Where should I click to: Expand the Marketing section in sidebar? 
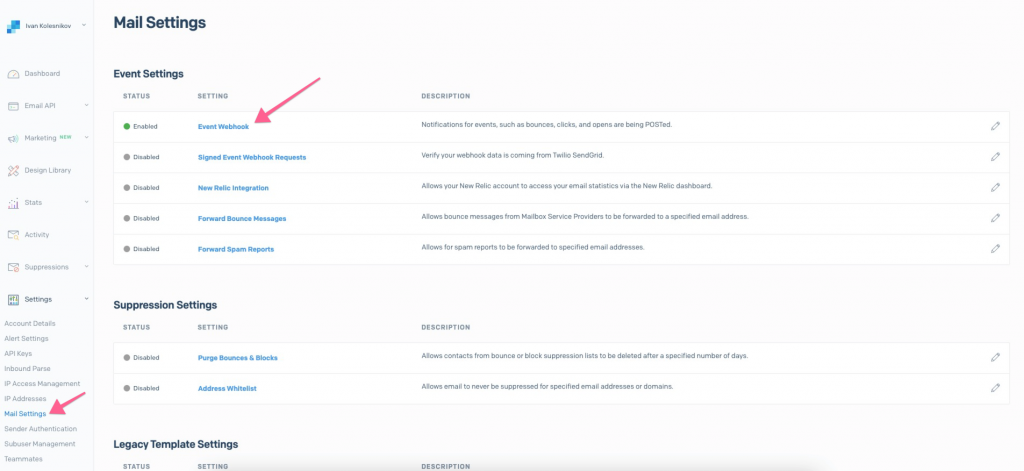[86, 138]
